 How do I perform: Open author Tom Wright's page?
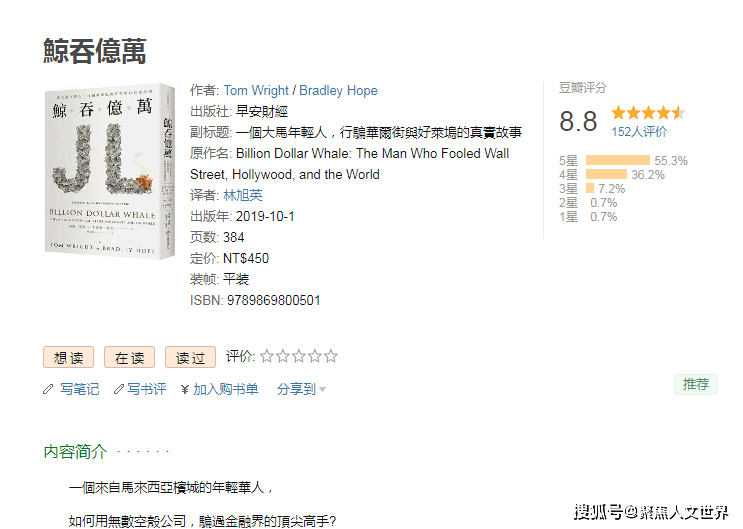click(258, 90)
